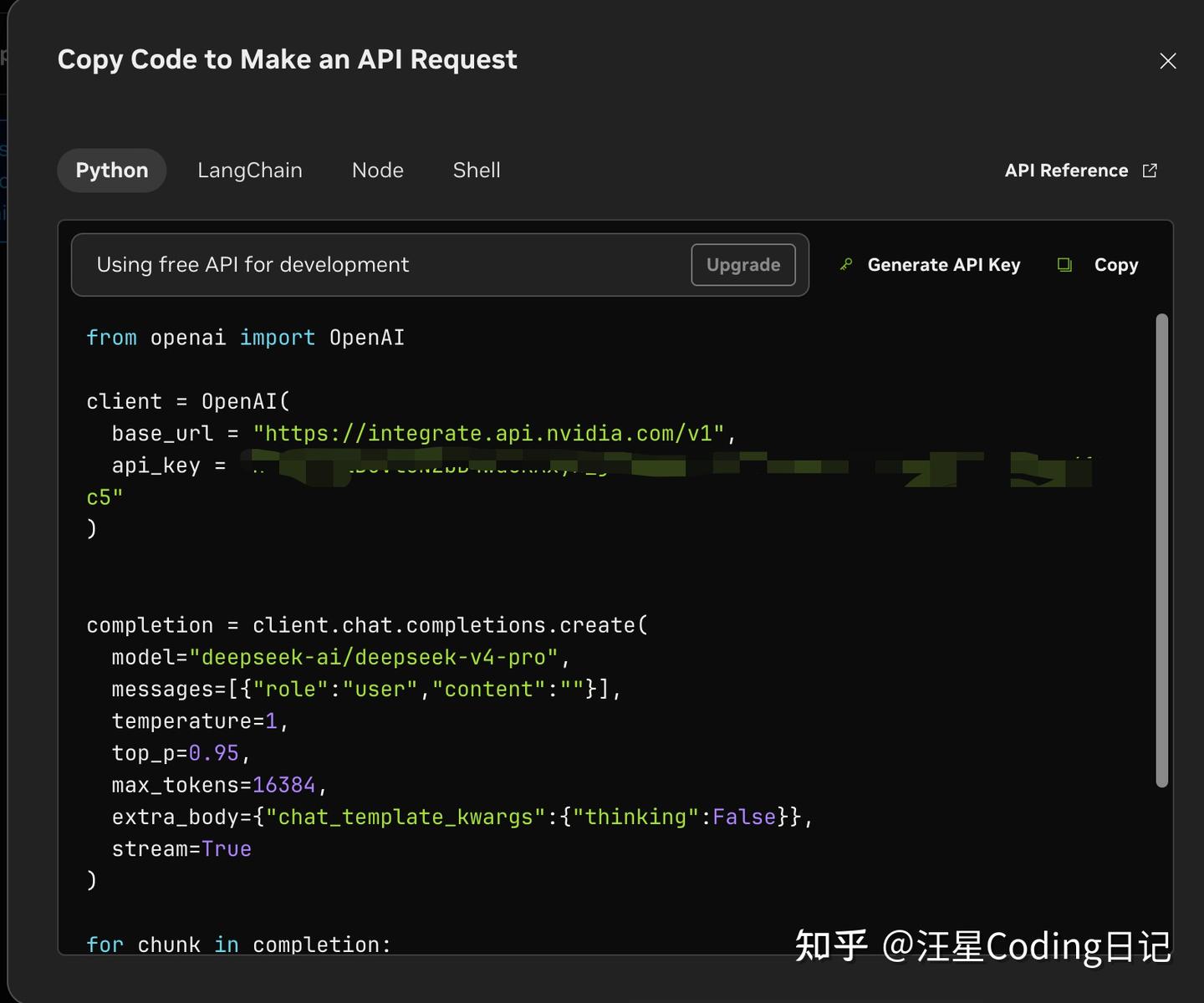Image resolution: width=1204 pixels, height=1003 pixels.
Task: Click Generate API Key
Action: [944, 265]
